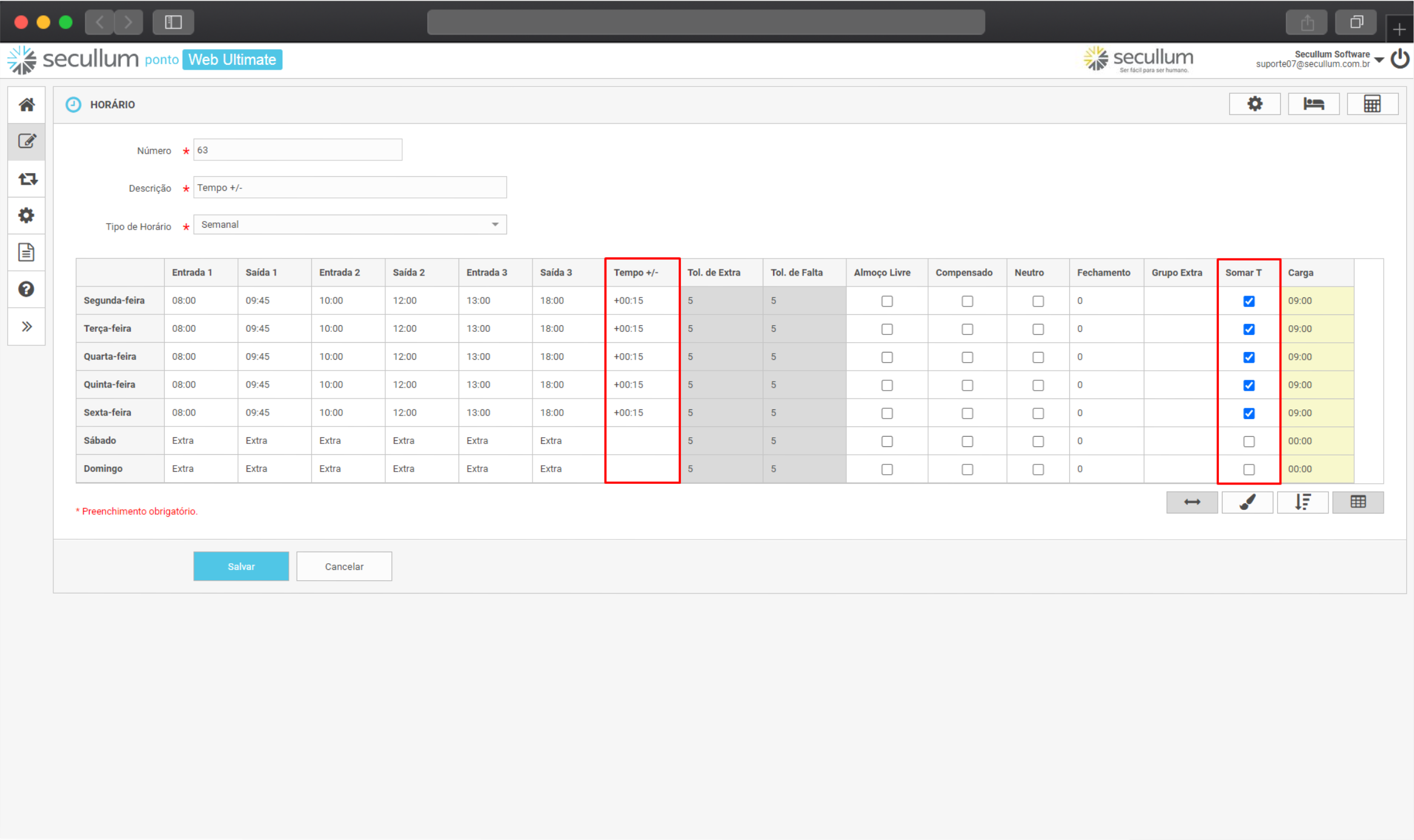Expand the sidebar with double chevron
Viewport: 1414px width, 840px height.
(26, 326)
